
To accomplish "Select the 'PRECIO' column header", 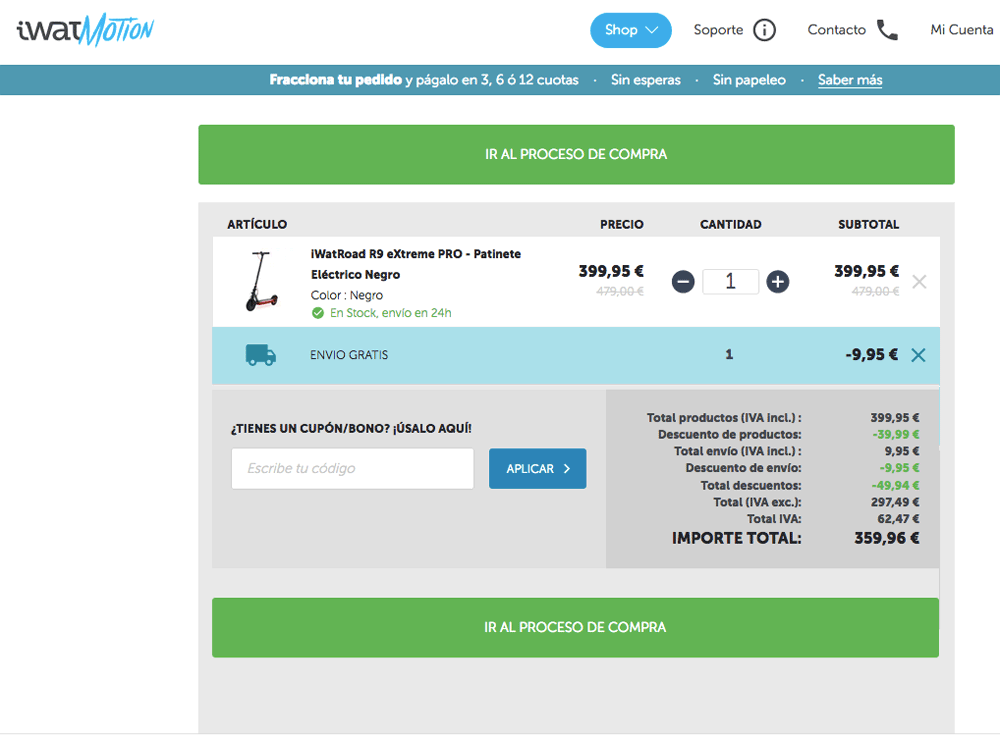I will (x=622, y=224).
